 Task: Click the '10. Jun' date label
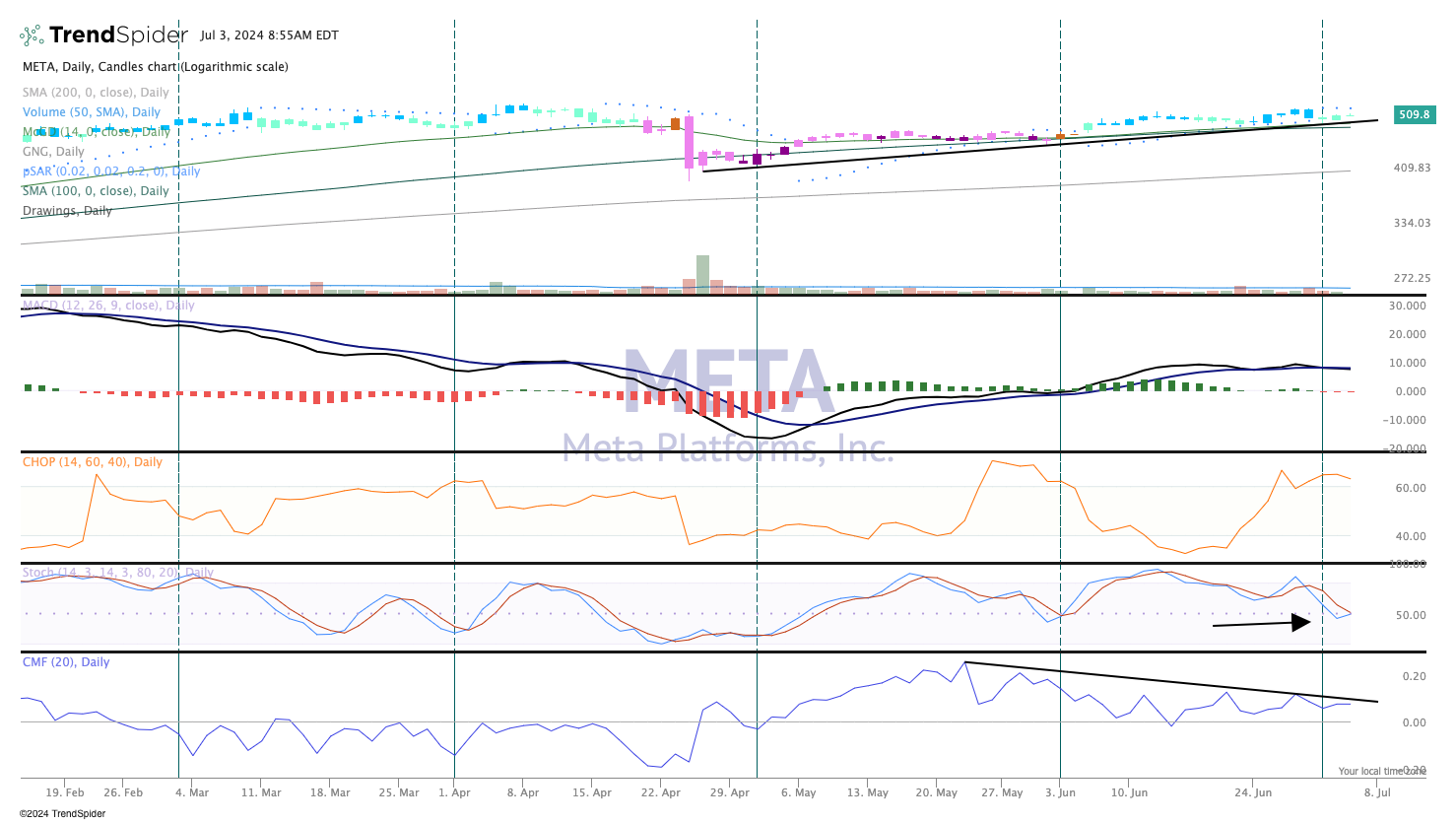tap(1129, 792)
